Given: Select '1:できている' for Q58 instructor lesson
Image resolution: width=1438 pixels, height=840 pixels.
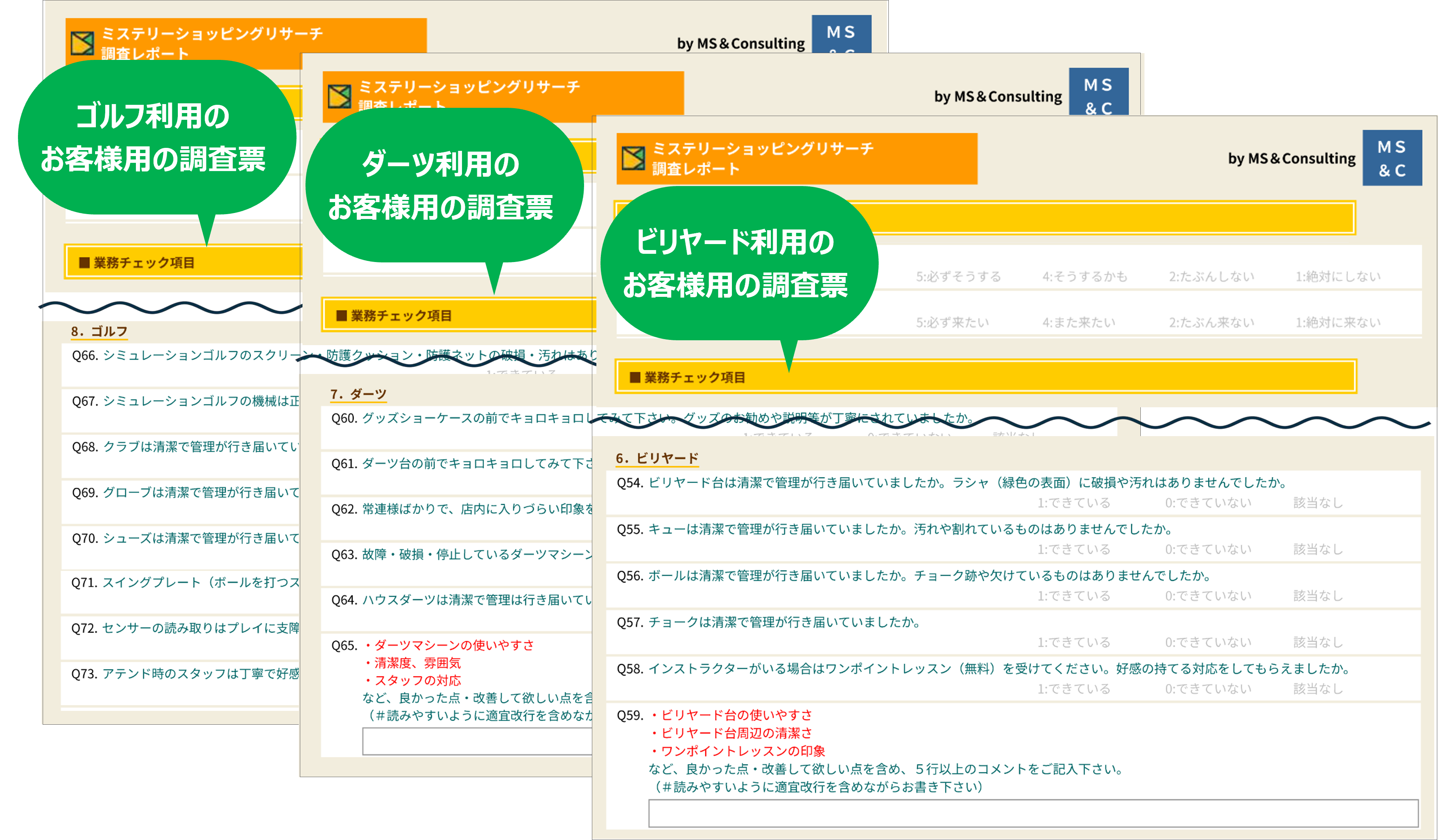Looking at the screenshot, I should (x=1074, y=689).
